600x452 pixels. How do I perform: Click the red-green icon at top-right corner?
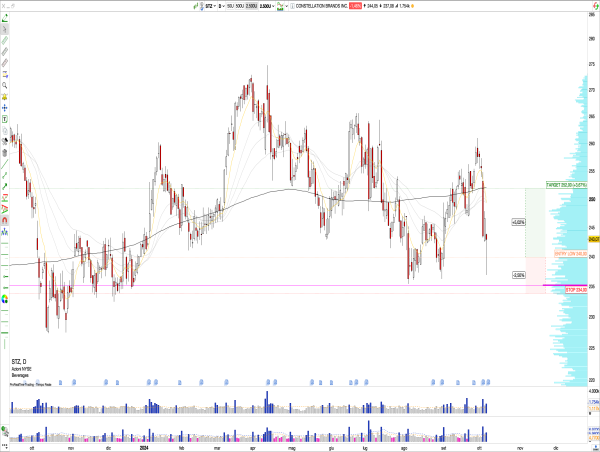pos(595,6)
